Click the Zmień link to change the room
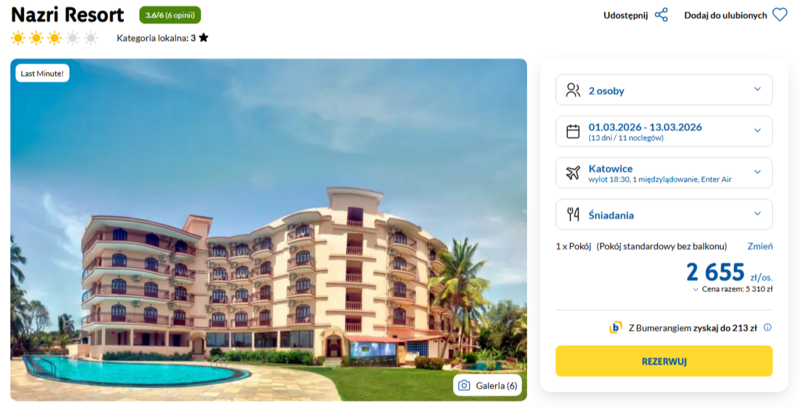Screen dimensions: 800x408 tap(760, 246)
